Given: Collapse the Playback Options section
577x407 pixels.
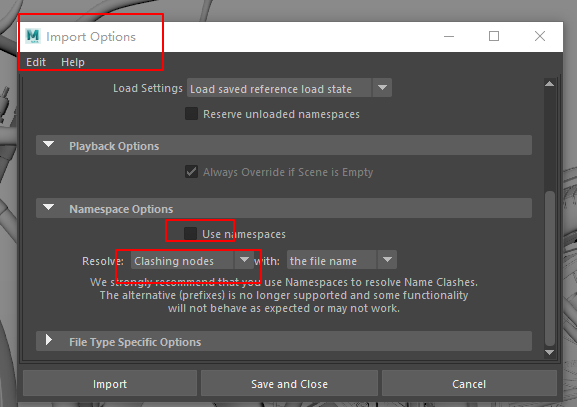Looking at the screenshot, I should (x=49, y=144).
